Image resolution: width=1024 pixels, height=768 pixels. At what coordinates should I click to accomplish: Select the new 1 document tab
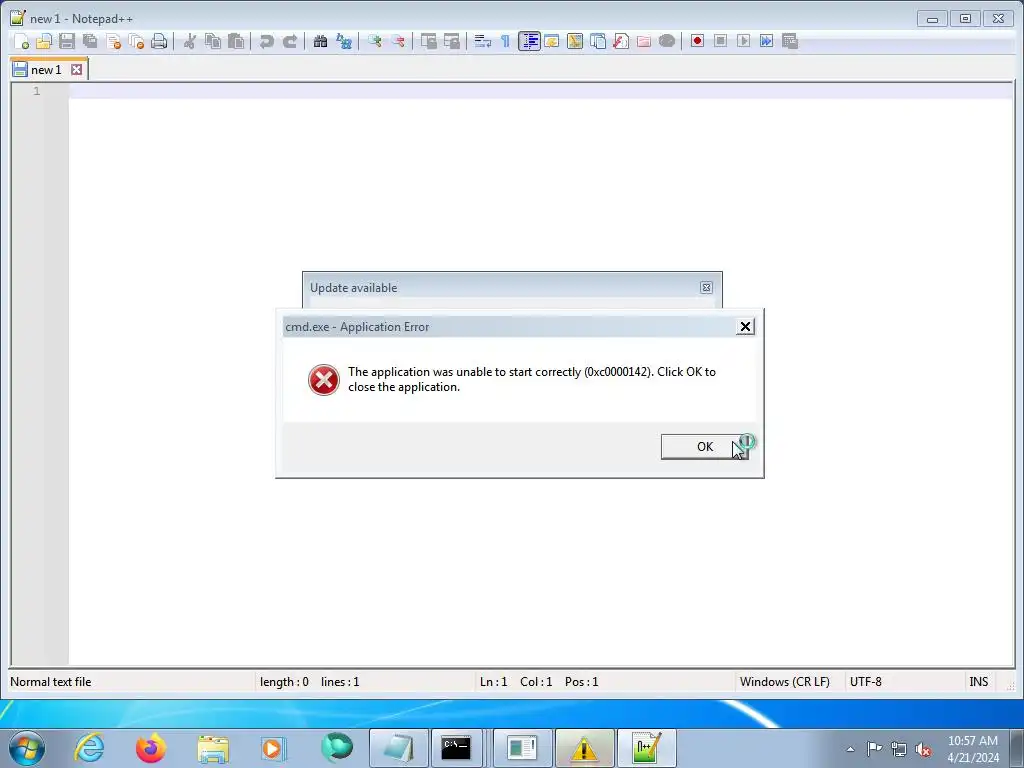[46, 69]
